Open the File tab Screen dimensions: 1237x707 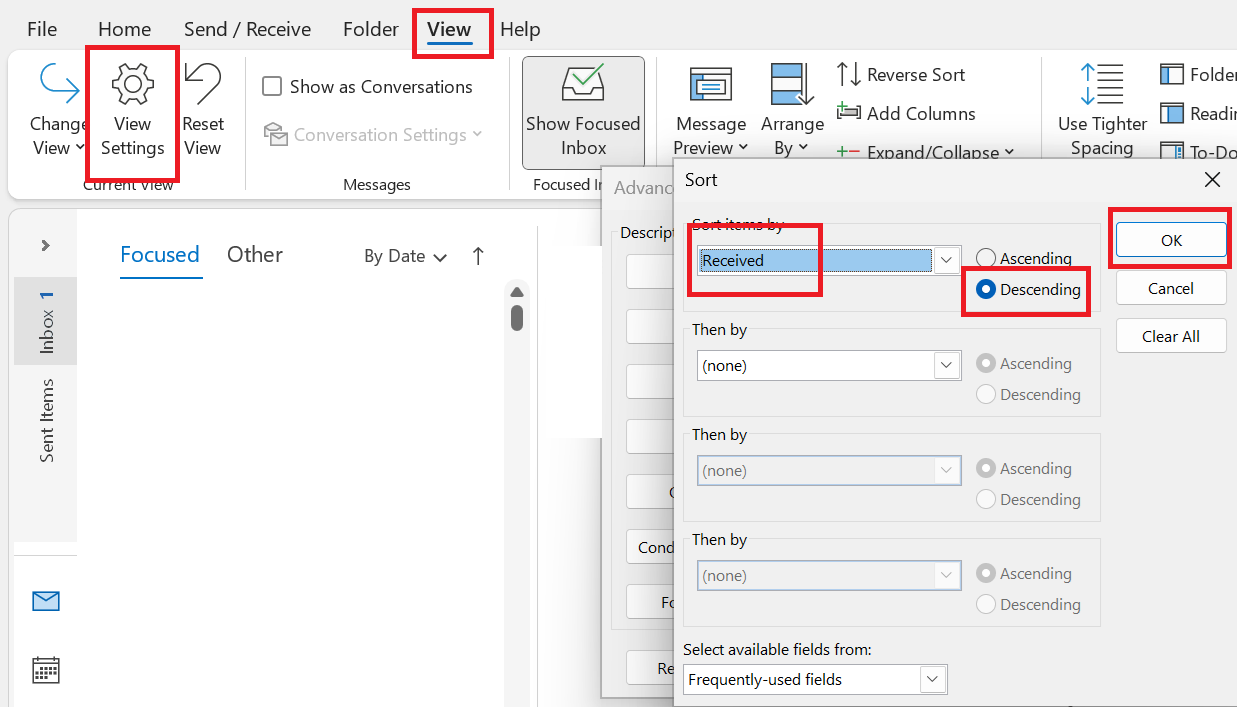pos(42,29)
